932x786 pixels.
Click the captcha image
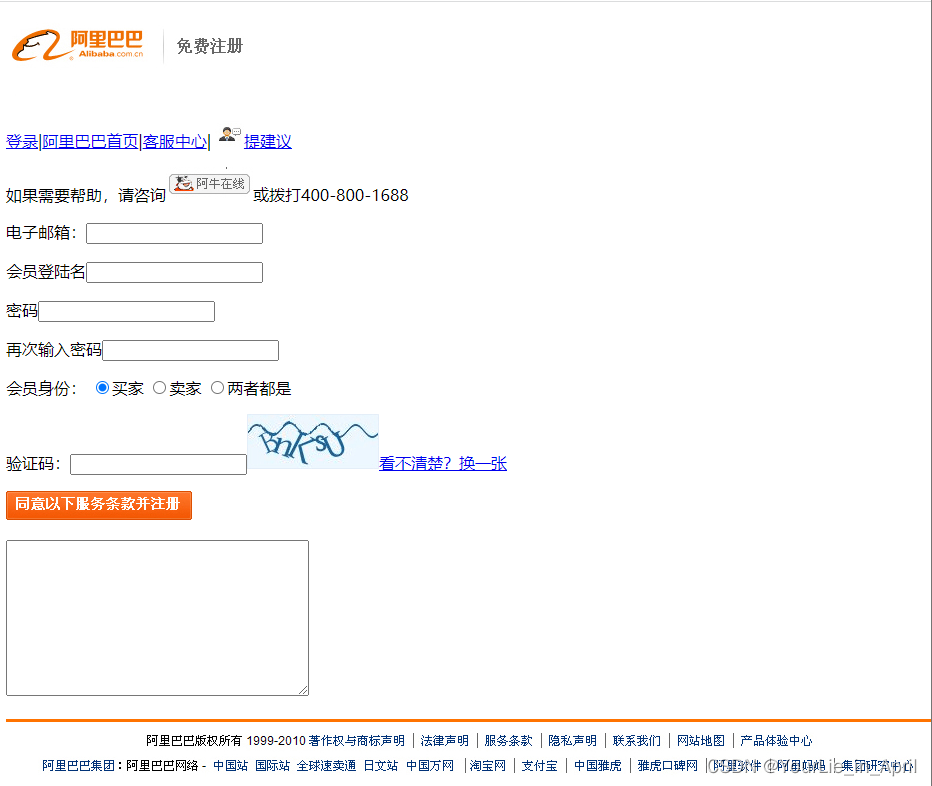313,441
